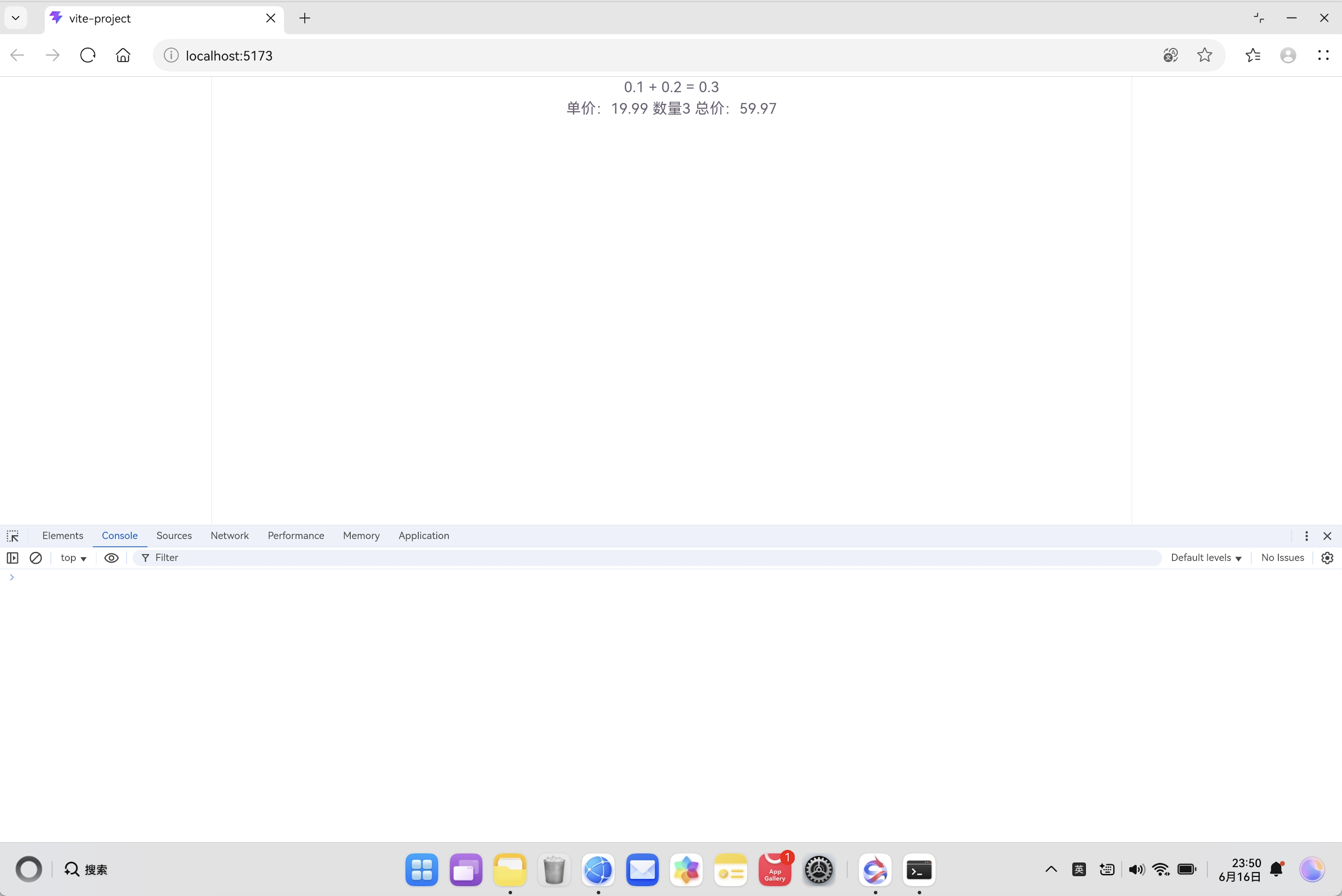Toggle live expression eye icon

point(112,558)
